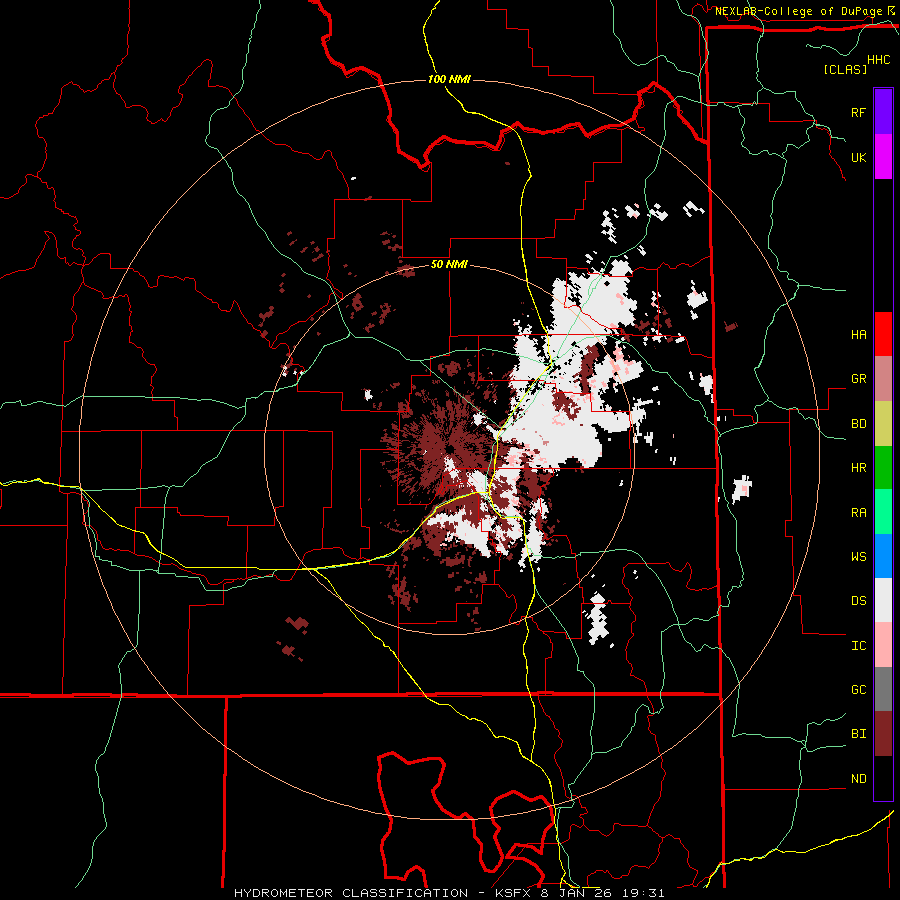Click the WS legend label
The image size is (900, 900).
tap(858, 557)
